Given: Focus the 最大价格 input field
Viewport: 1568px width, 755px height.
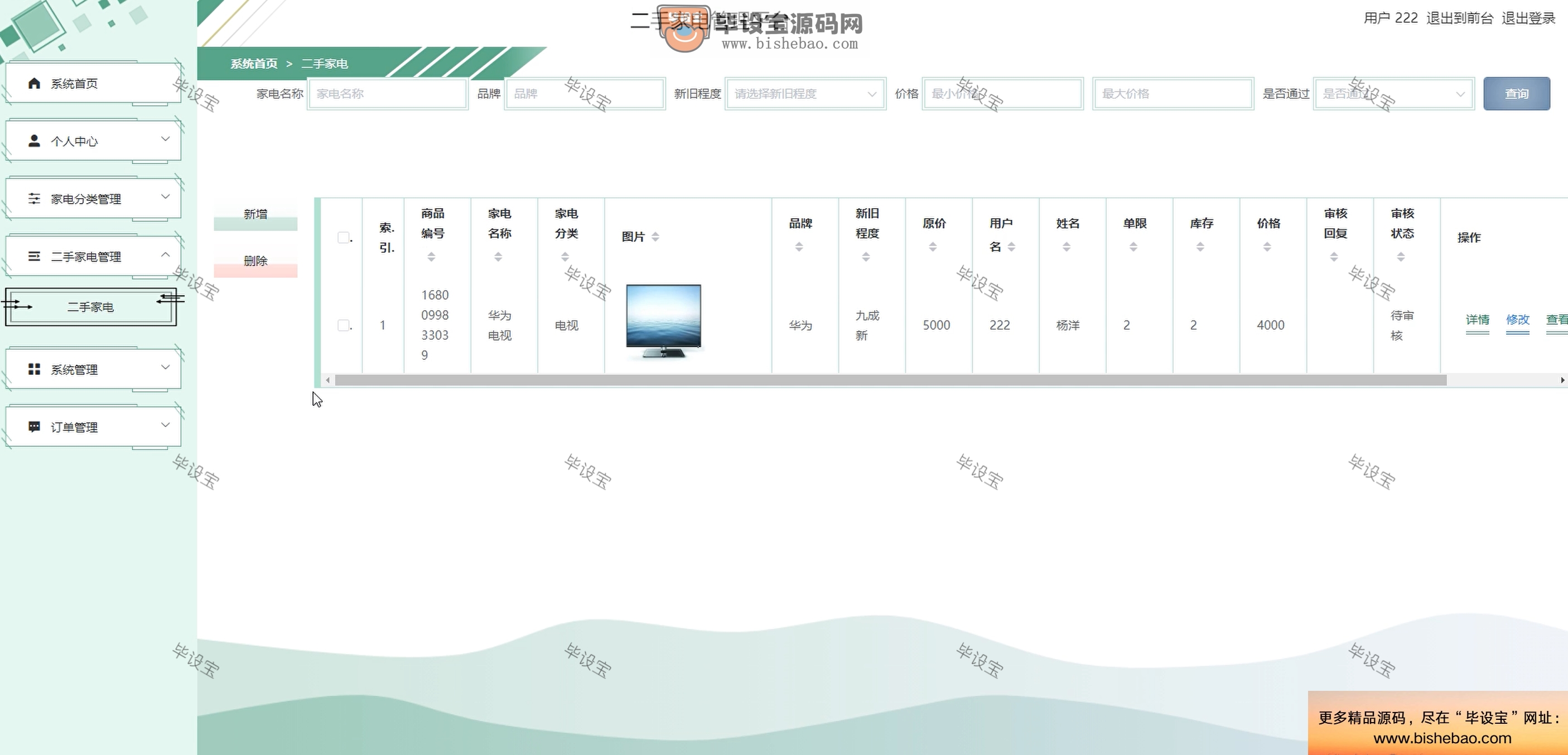Looking at the screenshot, I should (1173, 94).
